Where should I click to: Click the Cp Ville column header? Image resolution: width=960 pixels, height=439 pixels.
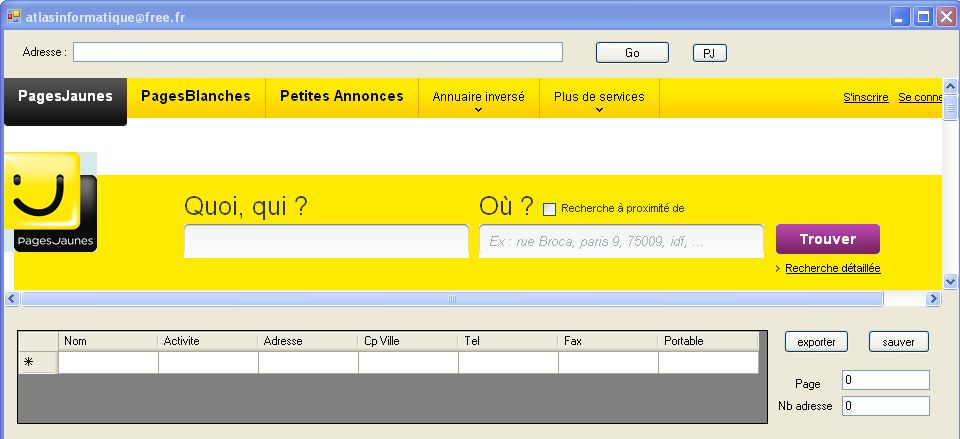click(408, 342)
